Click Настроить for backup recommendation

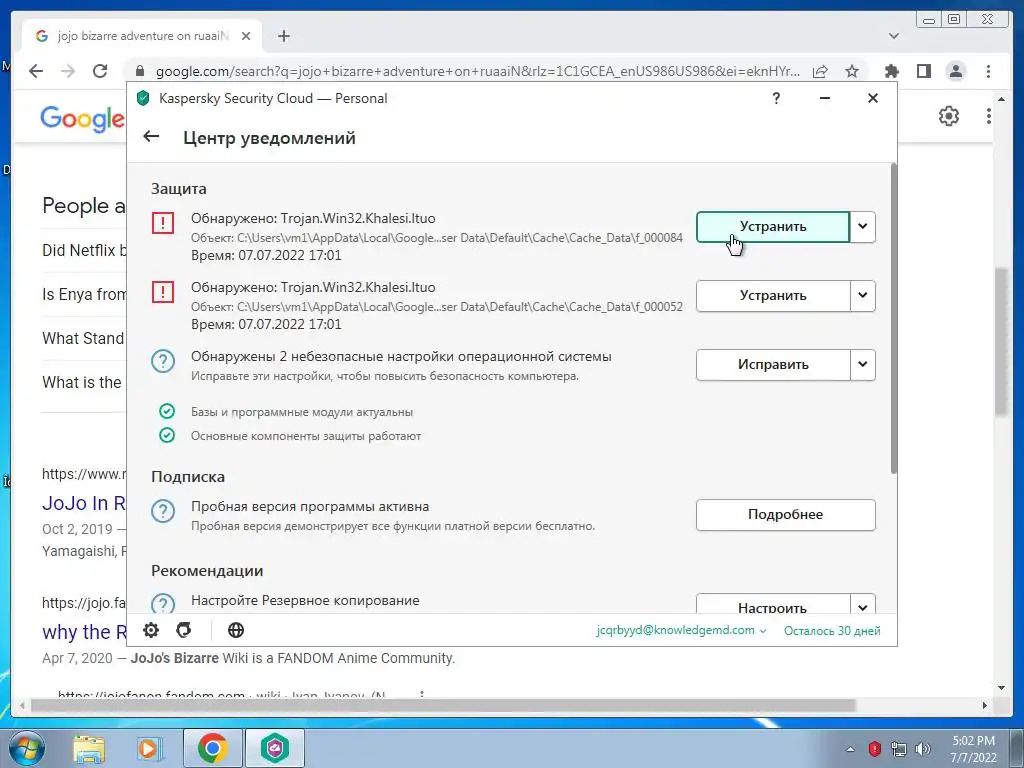773,604
